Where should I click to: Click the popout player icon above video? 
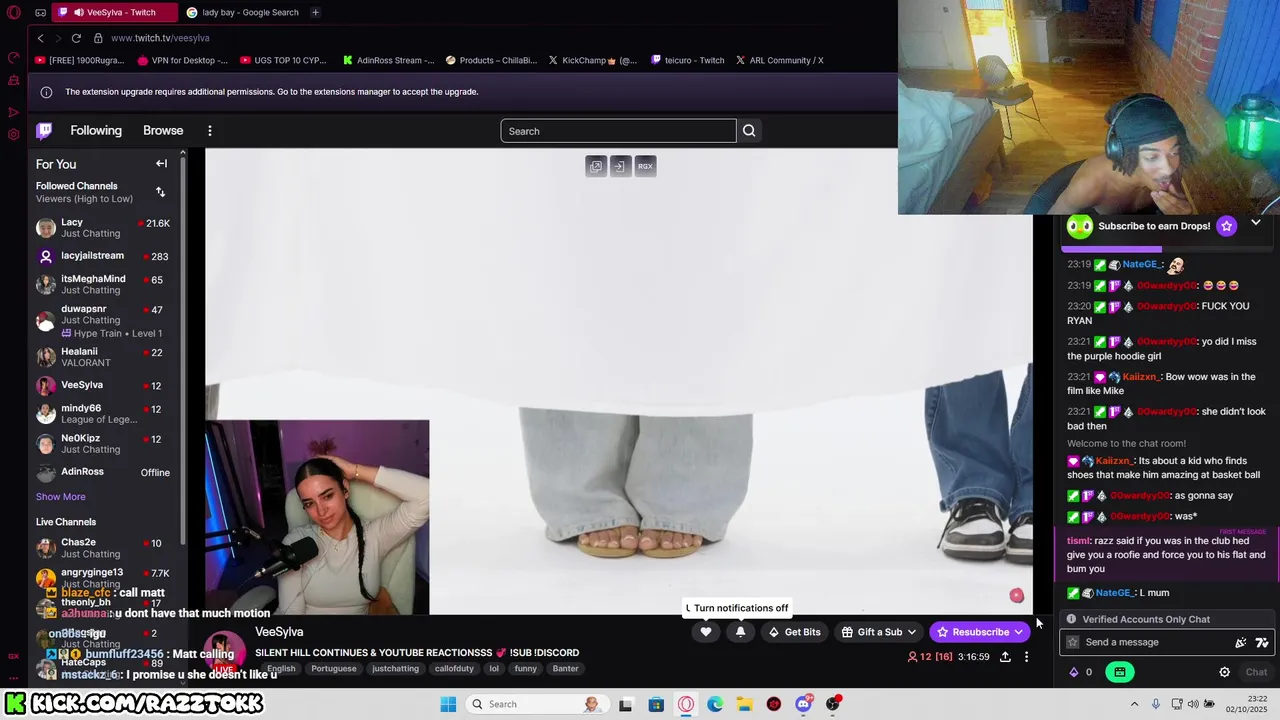point(596,166)
